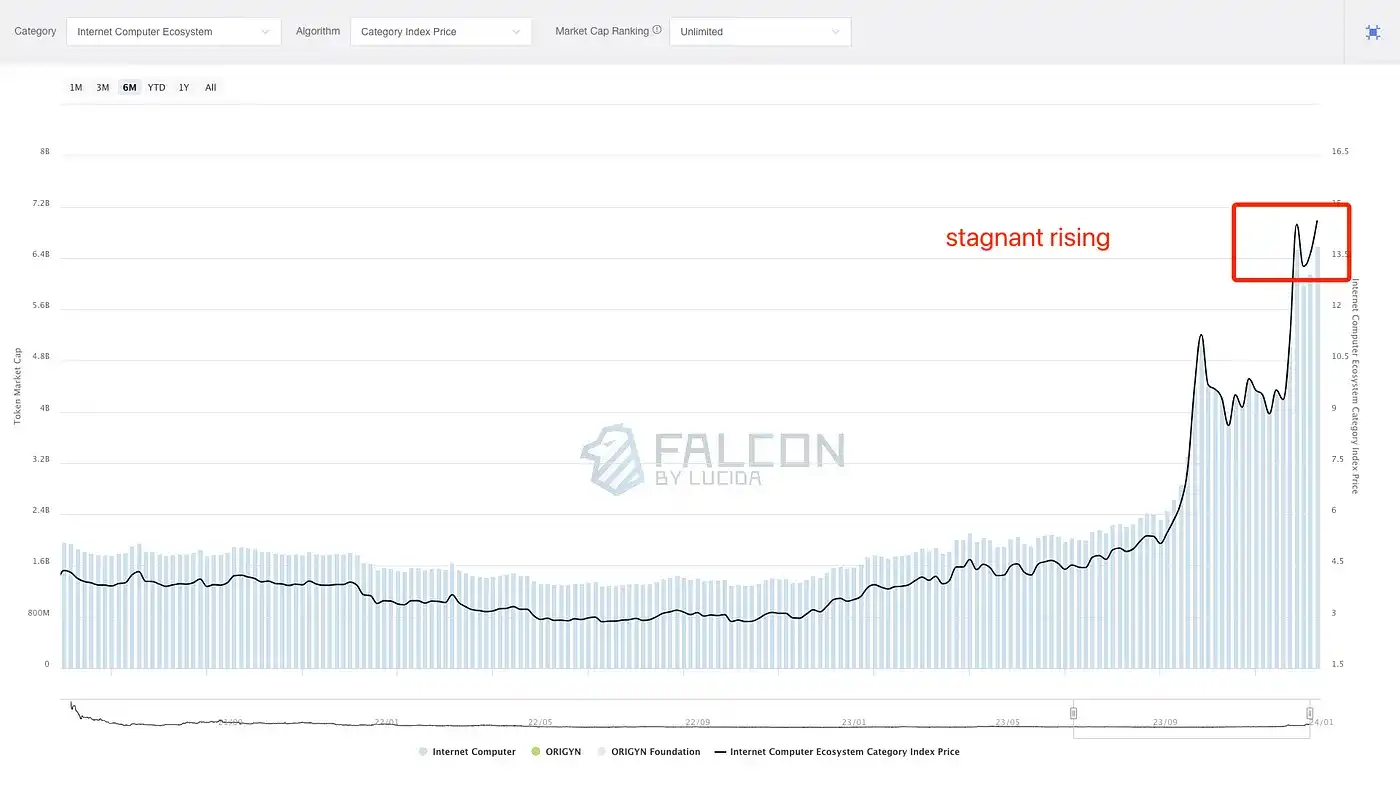1400x788 pixels.
Task: Select the 1M time range
Action: [x=76, y=88]
